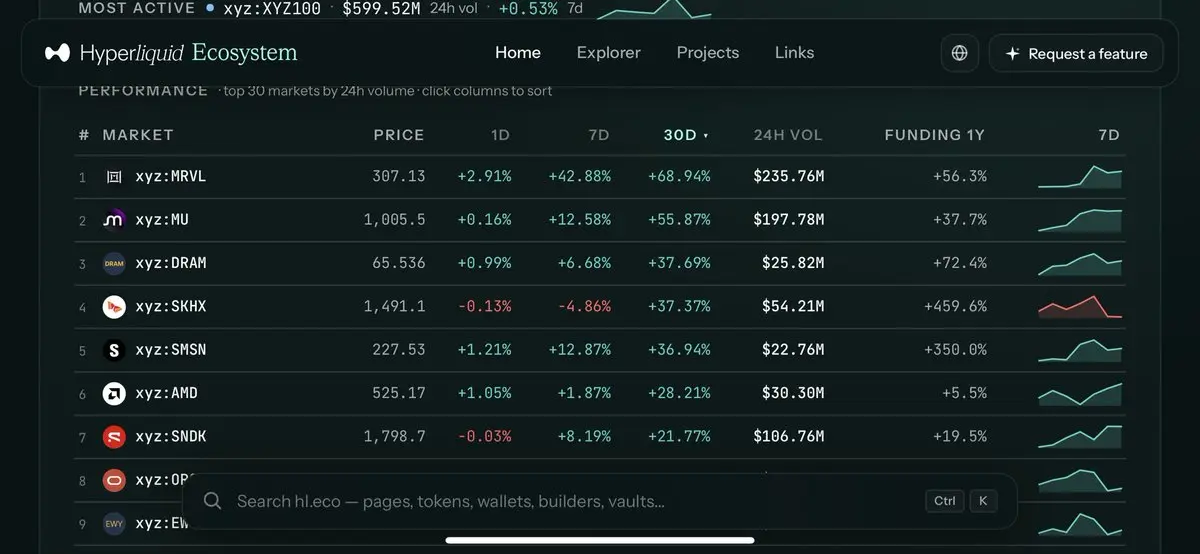Image resolution: width=1200 pixels, height=554 pixels.
Task: Sort table by PRICE column header
Action: [399, 135]
